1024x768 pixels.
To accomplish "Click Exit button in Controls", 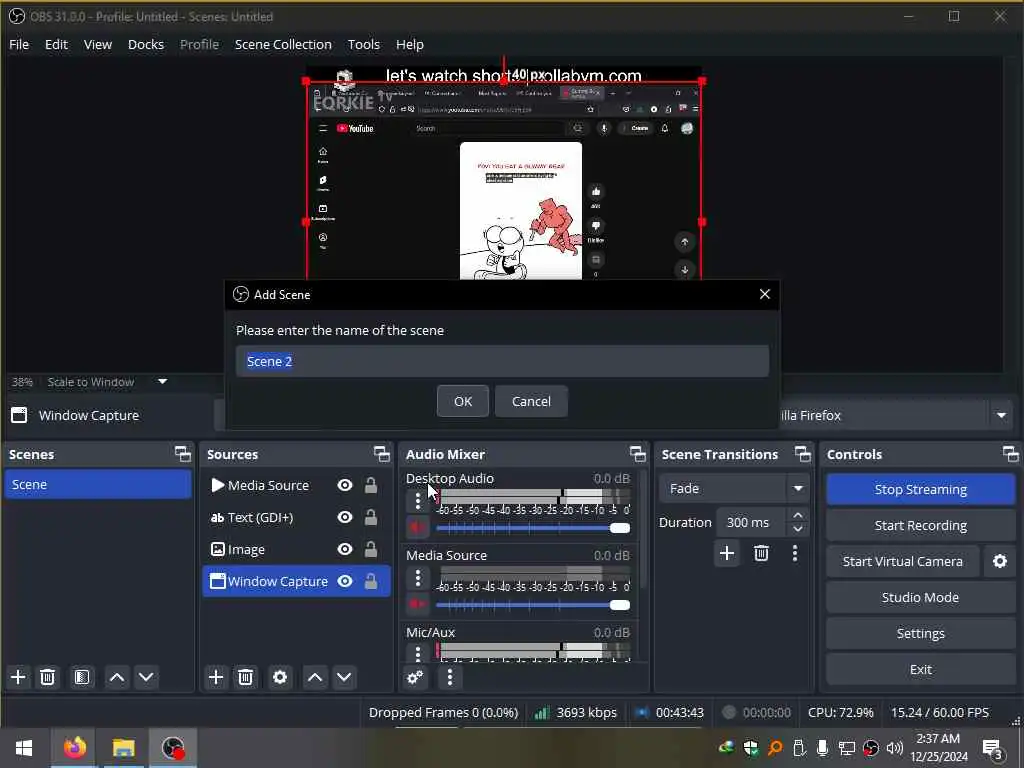I will (x=921, y=669).
